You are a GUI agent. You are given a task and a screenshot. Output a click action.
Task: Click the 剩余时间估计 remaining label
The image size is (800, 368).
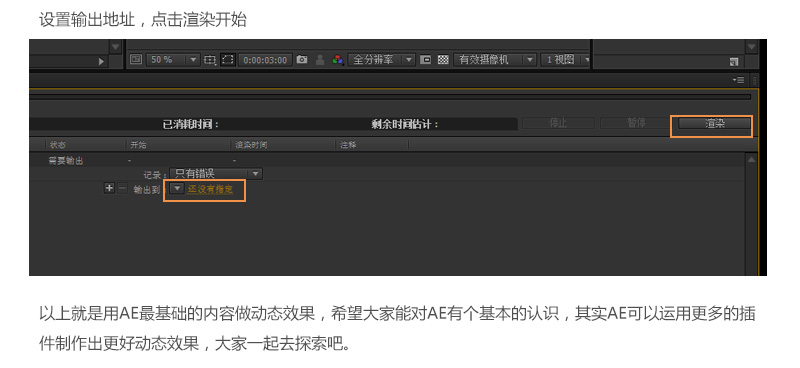point(405,124)
